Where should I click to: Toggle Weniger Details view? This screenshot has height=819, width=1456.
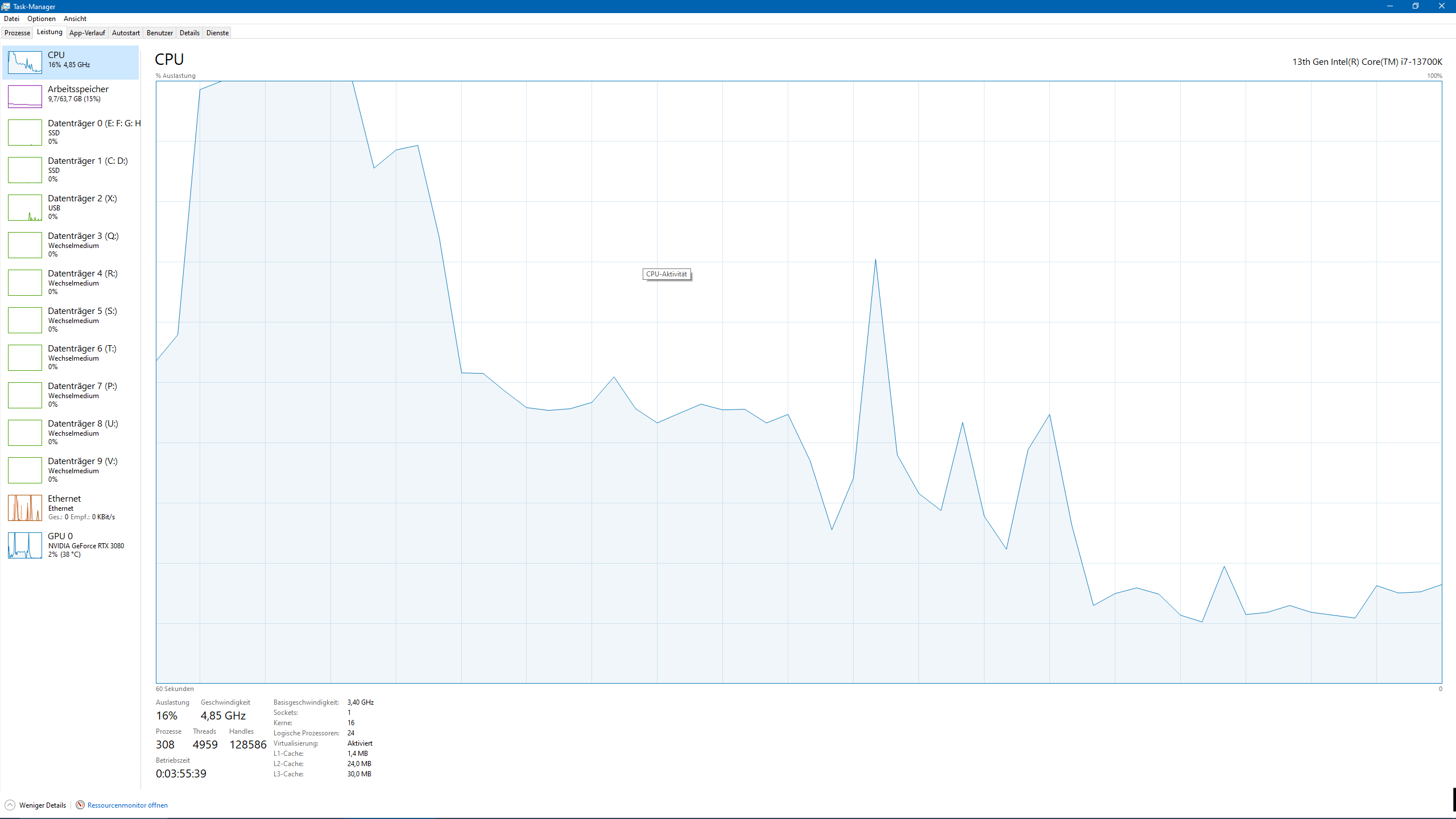(x=42, y=805)
